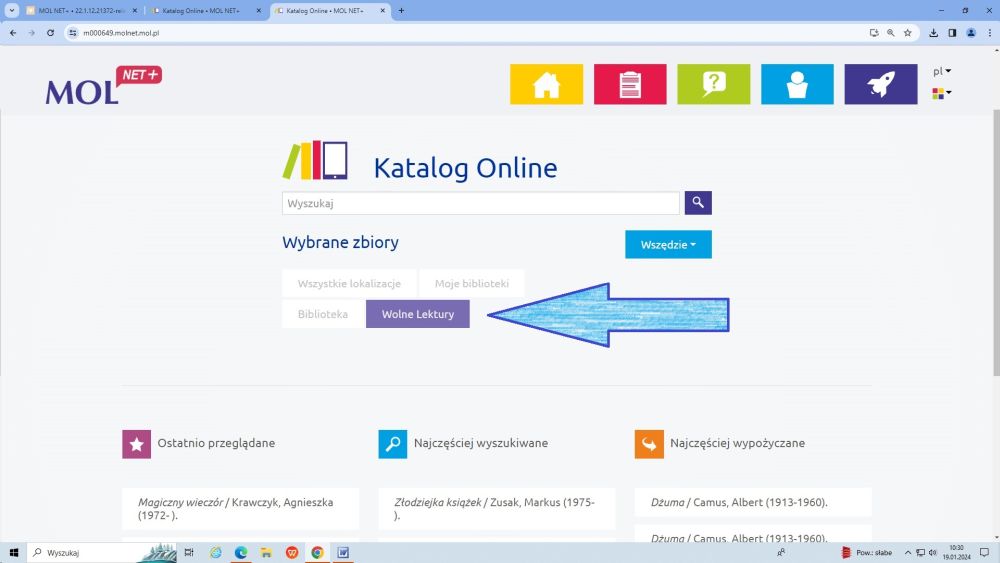Click the Katalog Online heading

point(465,168)
